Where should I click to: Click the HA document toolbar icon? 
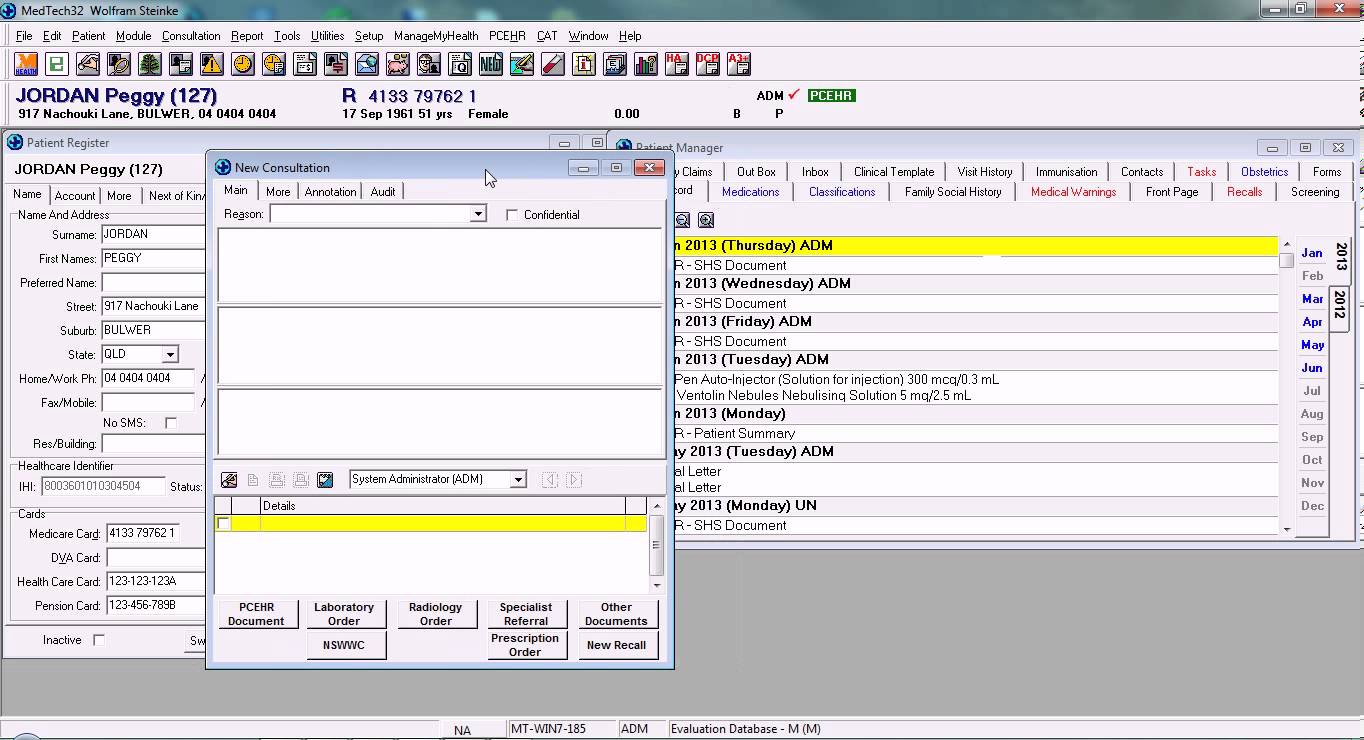point(677,65)
